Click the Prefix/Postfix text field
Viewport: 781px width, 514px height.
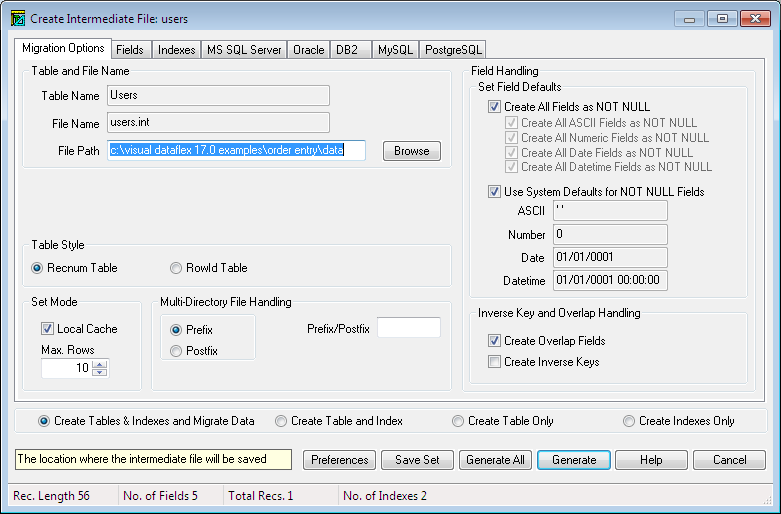point(408,328)
